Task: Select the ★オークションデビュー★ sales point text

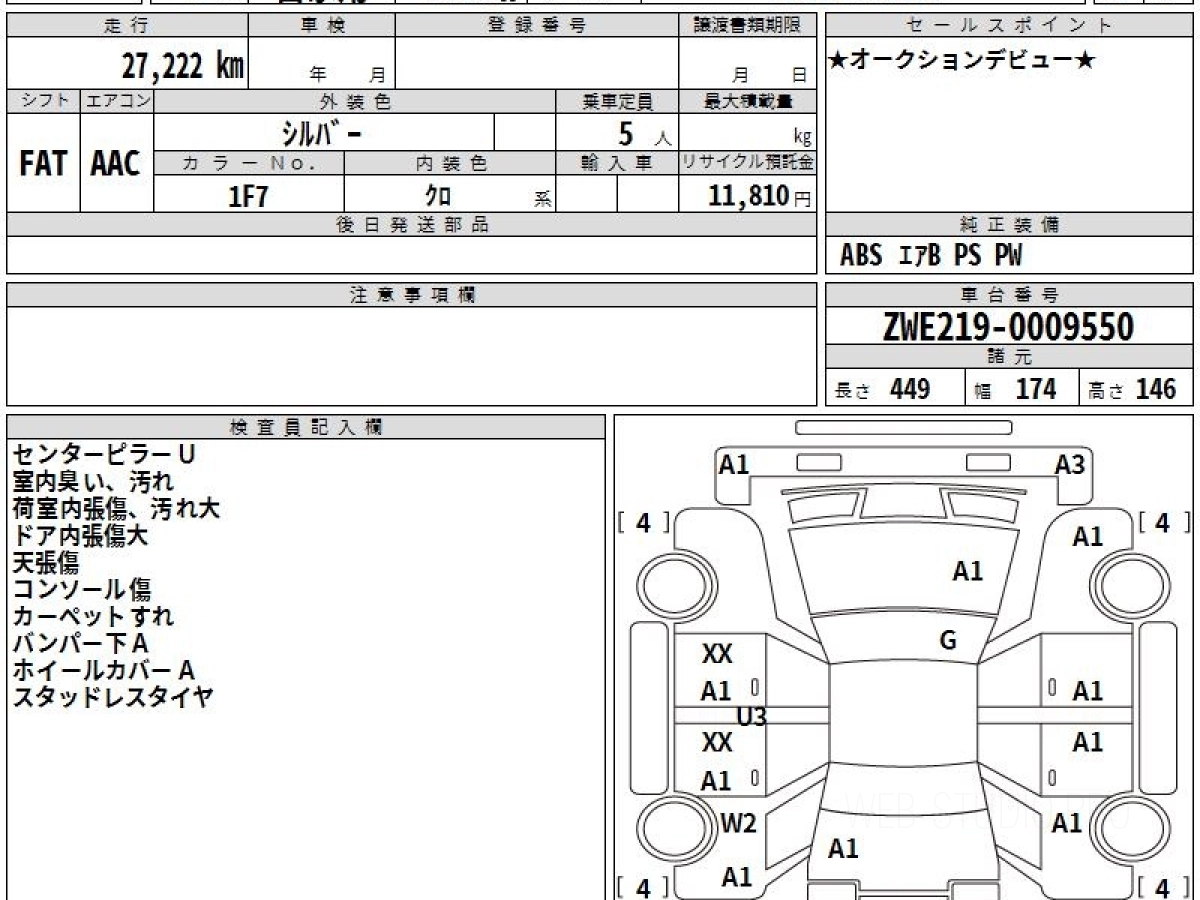Action: (962, 61)
